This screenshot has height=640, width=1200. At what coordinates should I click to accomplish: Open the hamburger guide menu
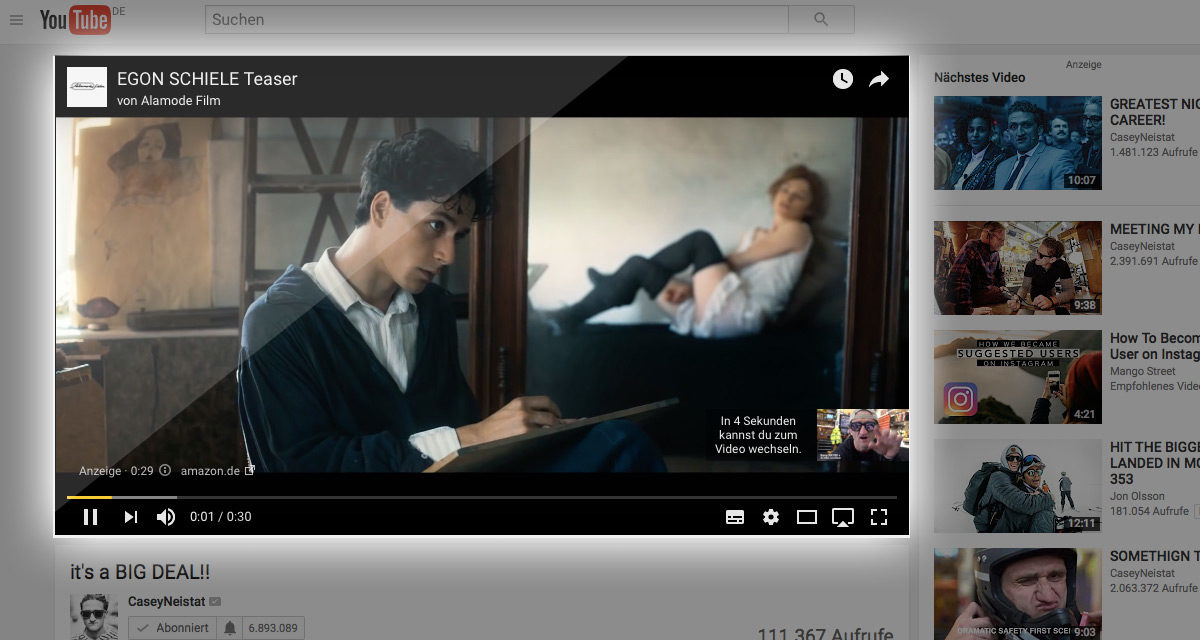(x=16, y=20)
